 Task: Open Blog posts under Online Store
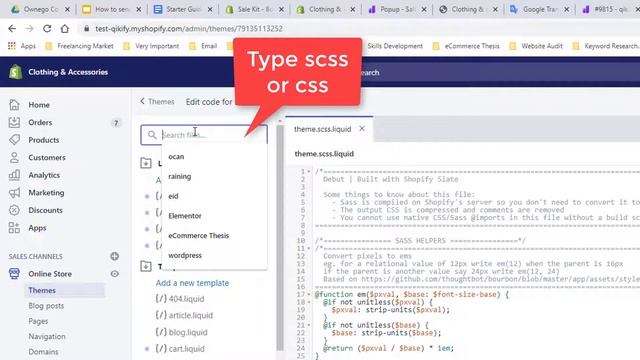tap(46, 306)
